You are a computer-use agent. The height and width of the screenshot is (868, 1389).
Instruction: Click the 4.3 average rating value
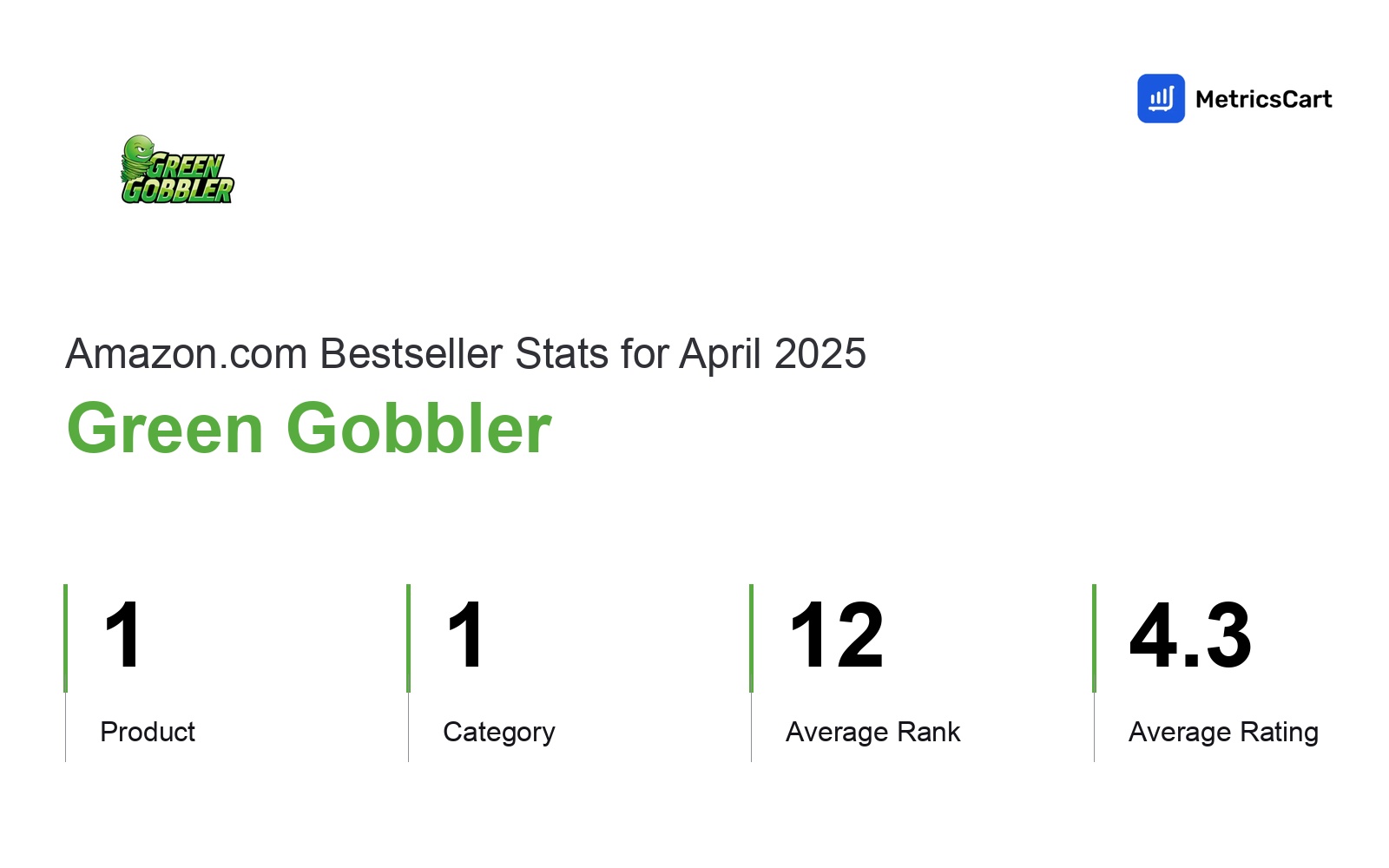(x=1190, y=635)
